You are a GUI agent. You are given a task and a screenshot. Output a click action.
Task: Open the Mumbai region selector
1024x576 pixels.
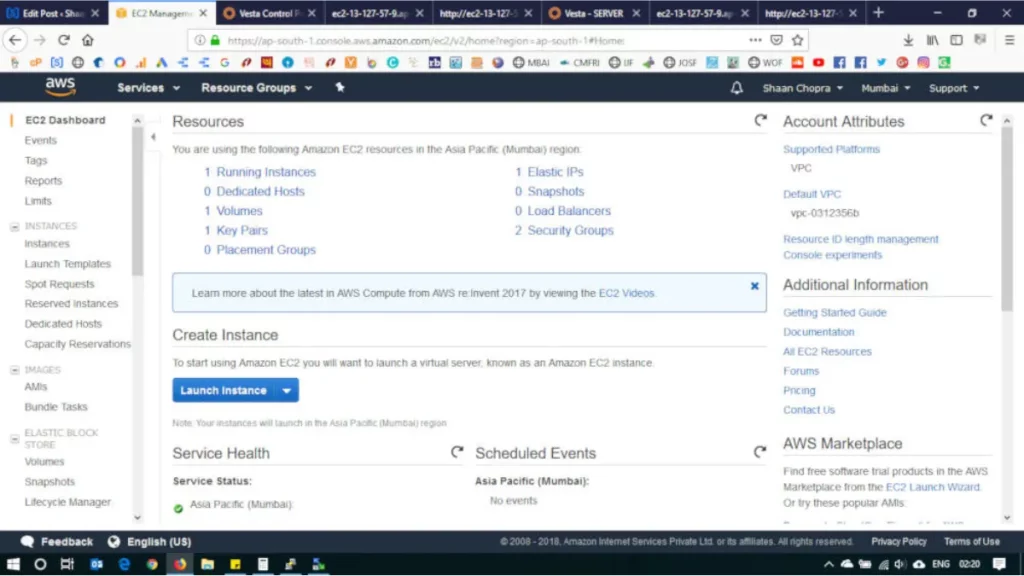pos(886,88)
